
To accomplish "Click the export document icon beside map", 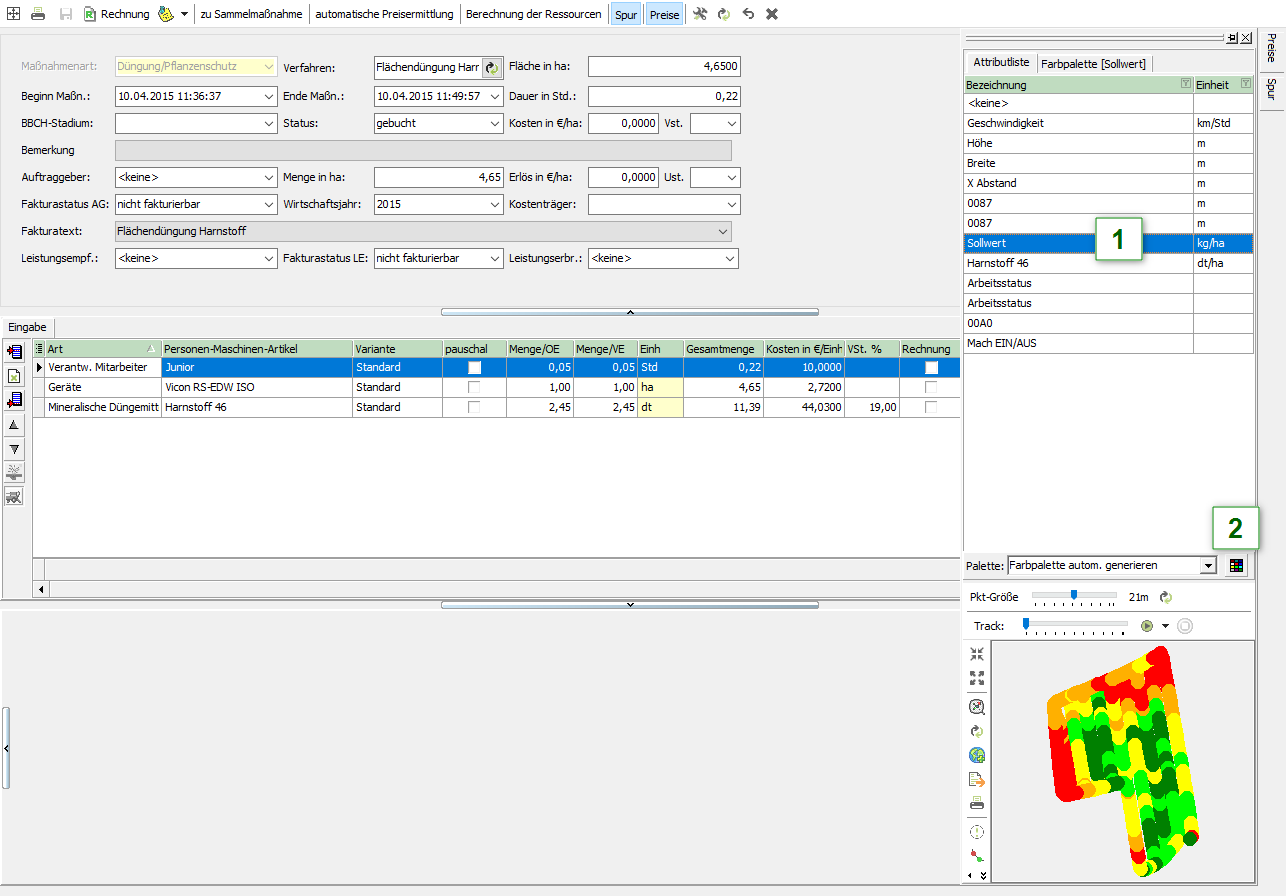I will 977,779.
